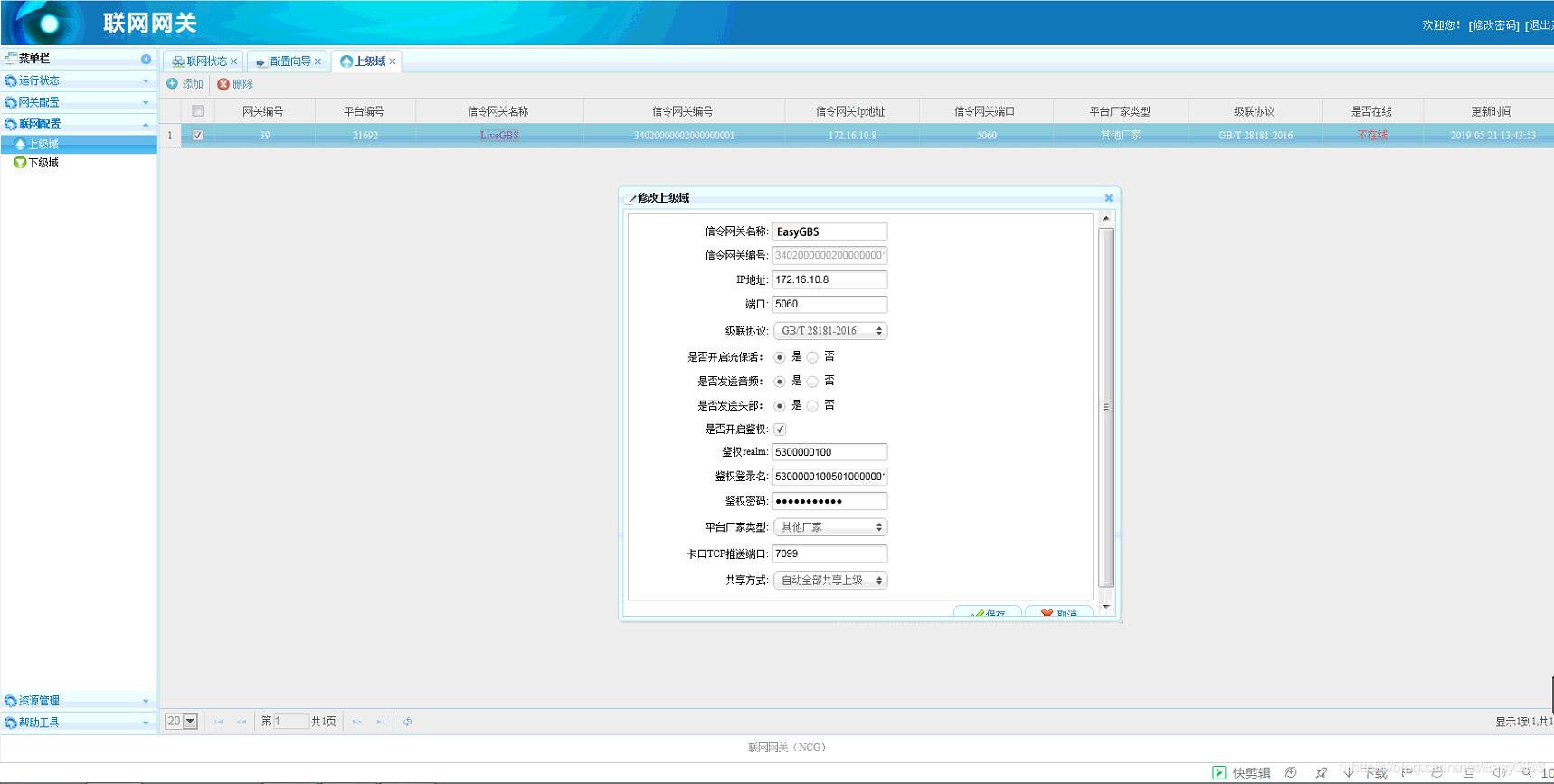
Task: Click dialog scrollbar down arrow
Action: [1105, 606]
